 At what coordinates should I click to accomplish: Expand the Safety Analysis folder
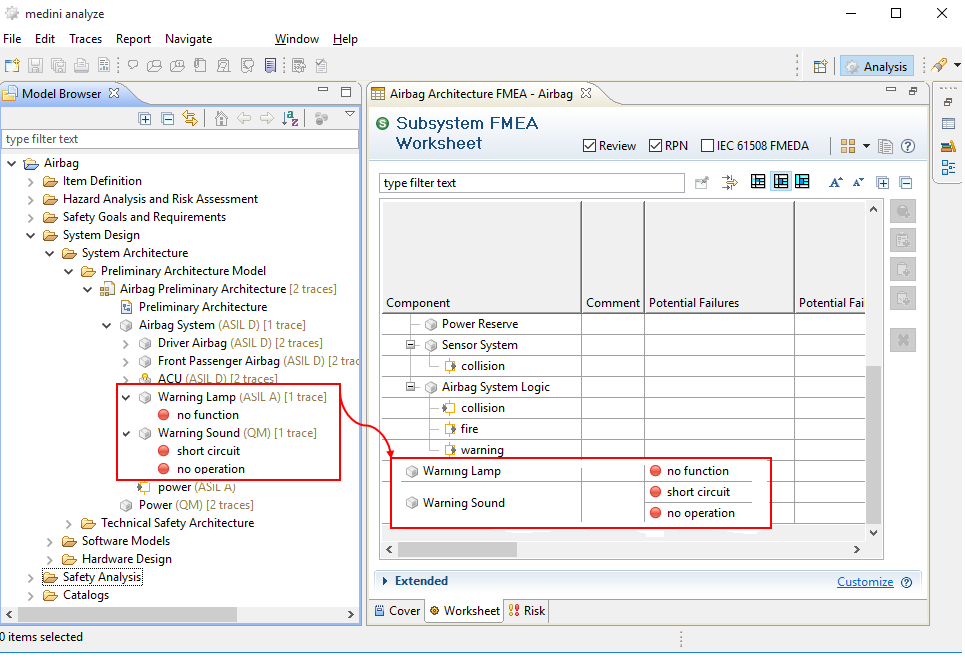pos(31,577)
